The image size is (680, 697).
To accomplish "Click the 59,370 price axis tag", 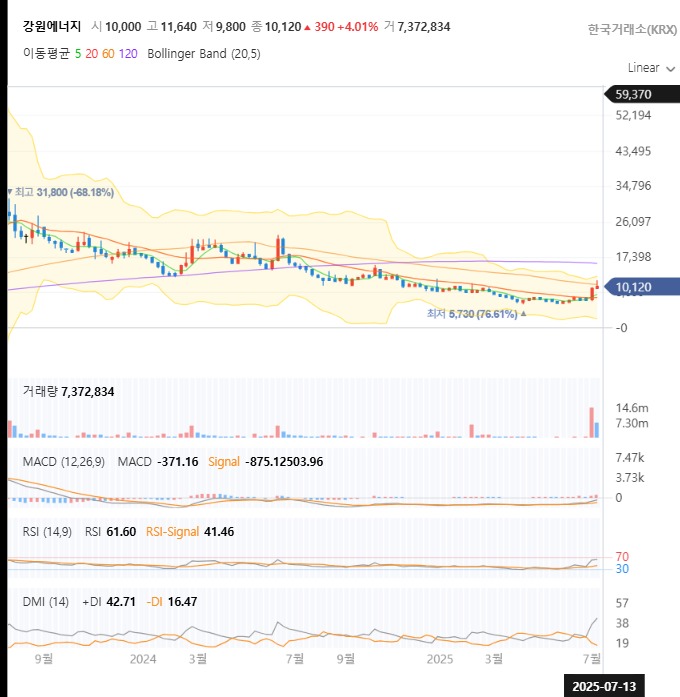I will [642, 94].
